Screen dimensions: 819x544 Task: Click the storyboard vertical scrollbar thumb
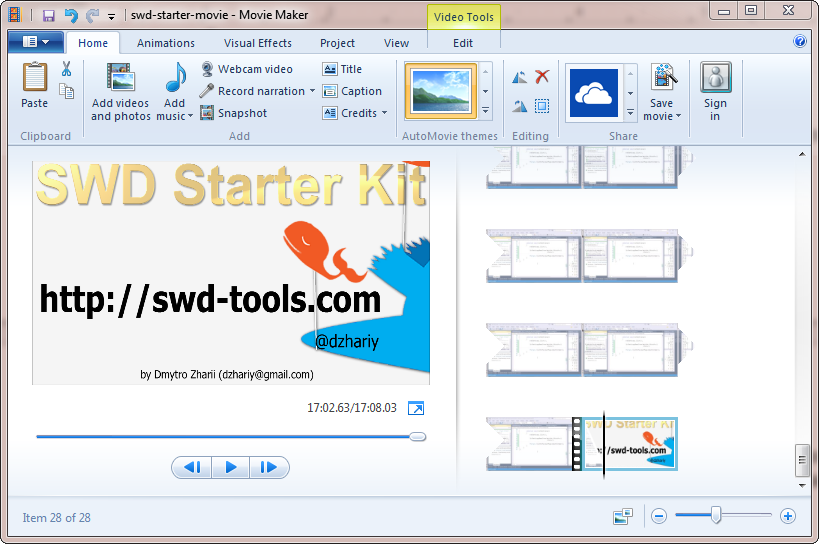[x=802, y=460]
